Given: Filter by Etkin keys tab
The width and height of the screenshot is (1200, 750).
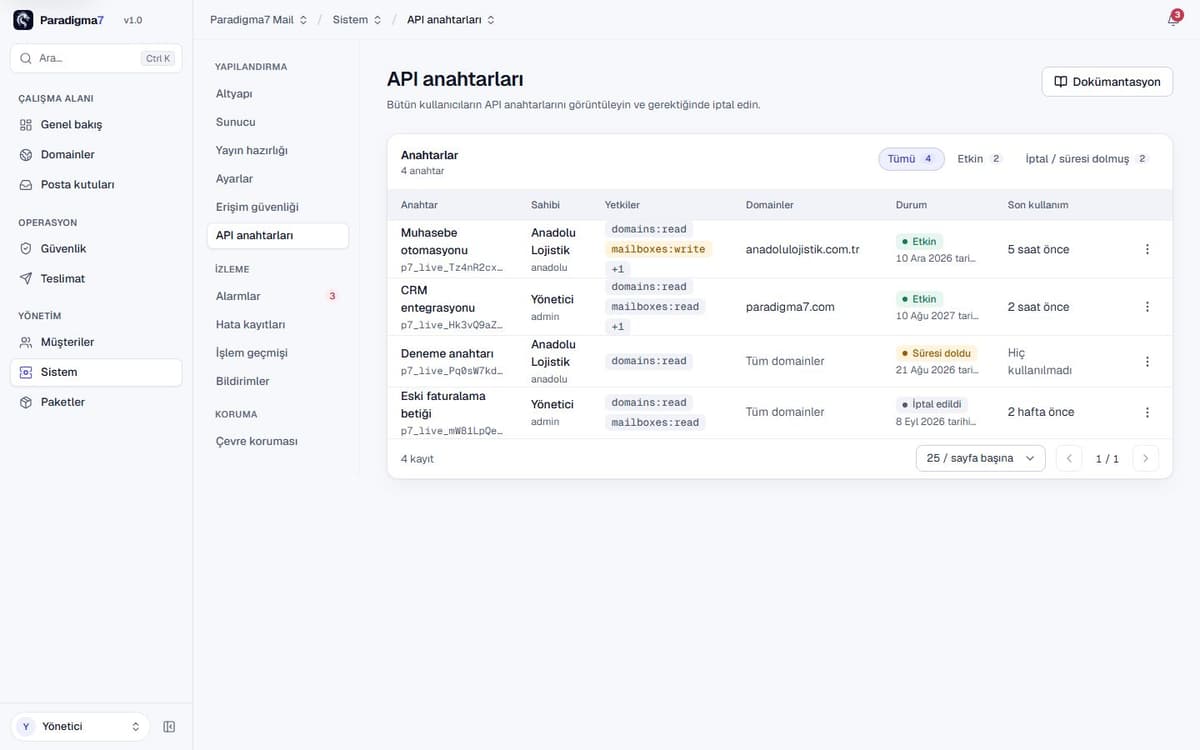Looking at the screenshot, I should pyautogui.click(x=980, y=159).
